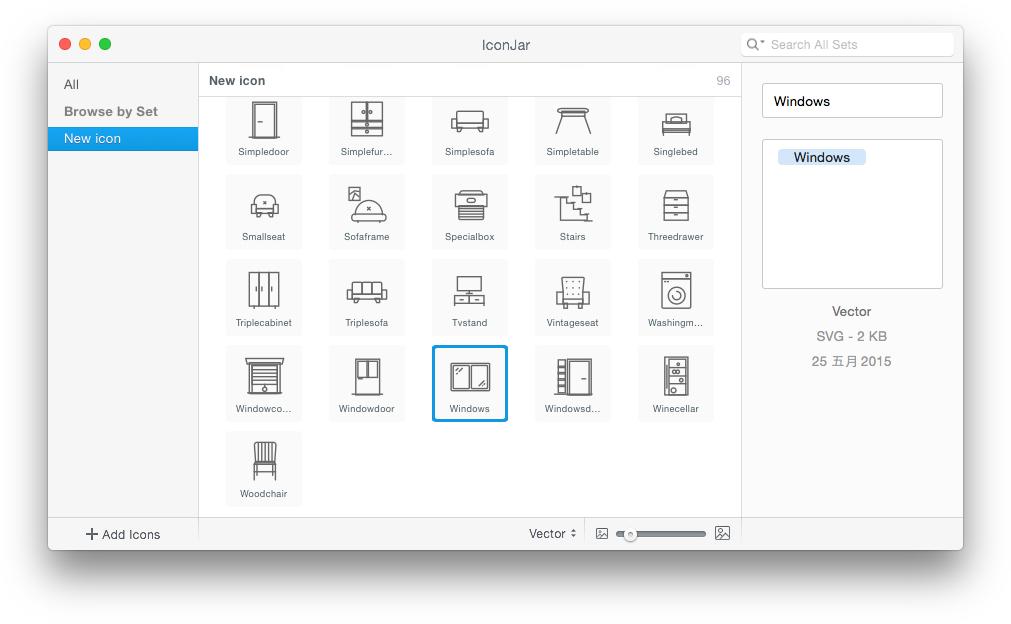This screenshot has height=624, width=1011.
Task: Expand the Browse by Set section
Action: [111, 111]
